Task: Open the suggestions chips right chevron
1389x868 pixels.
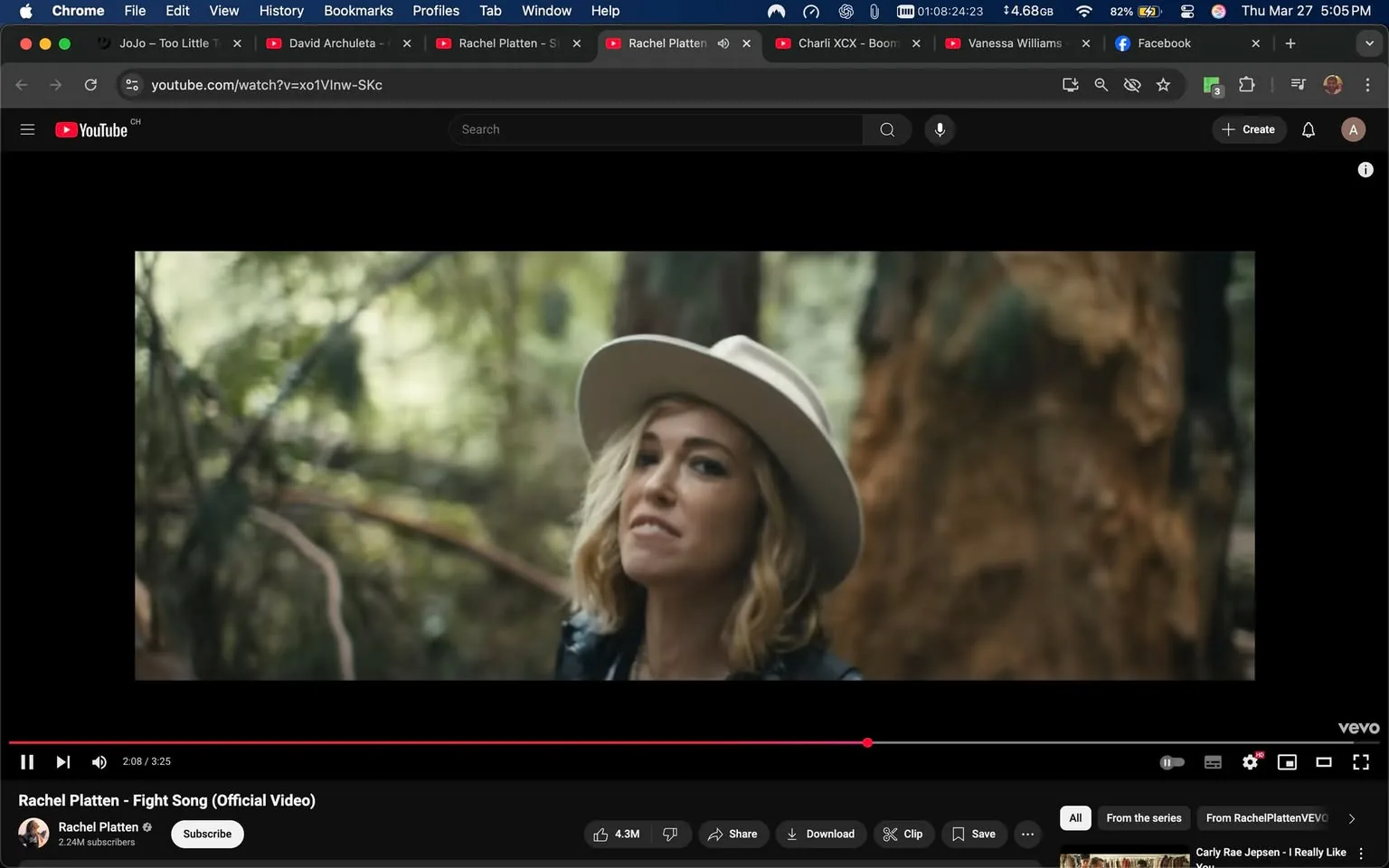Action: pos(1352,818)
